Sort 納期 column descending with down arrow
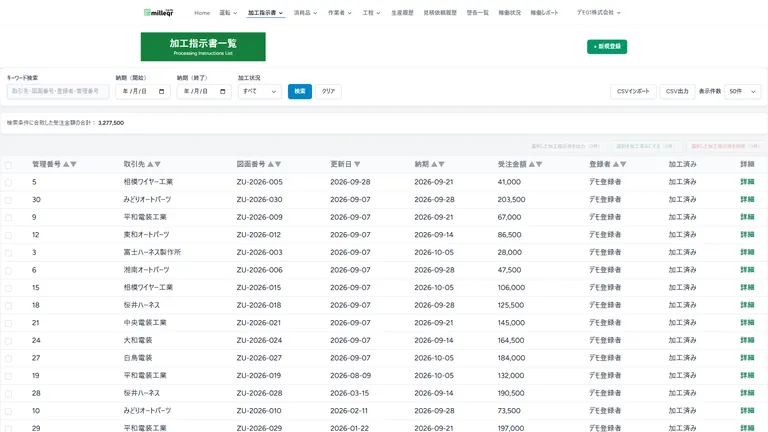Image resolution: width=768 pixels, height=432 pixels. (441, 164)
